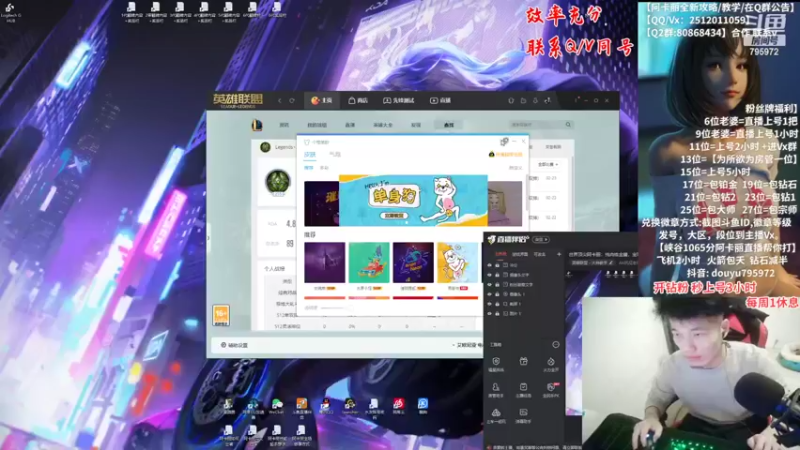Toggle visibility of the top layer row
This screenshot has width=800, height=450.
point(489,265)
